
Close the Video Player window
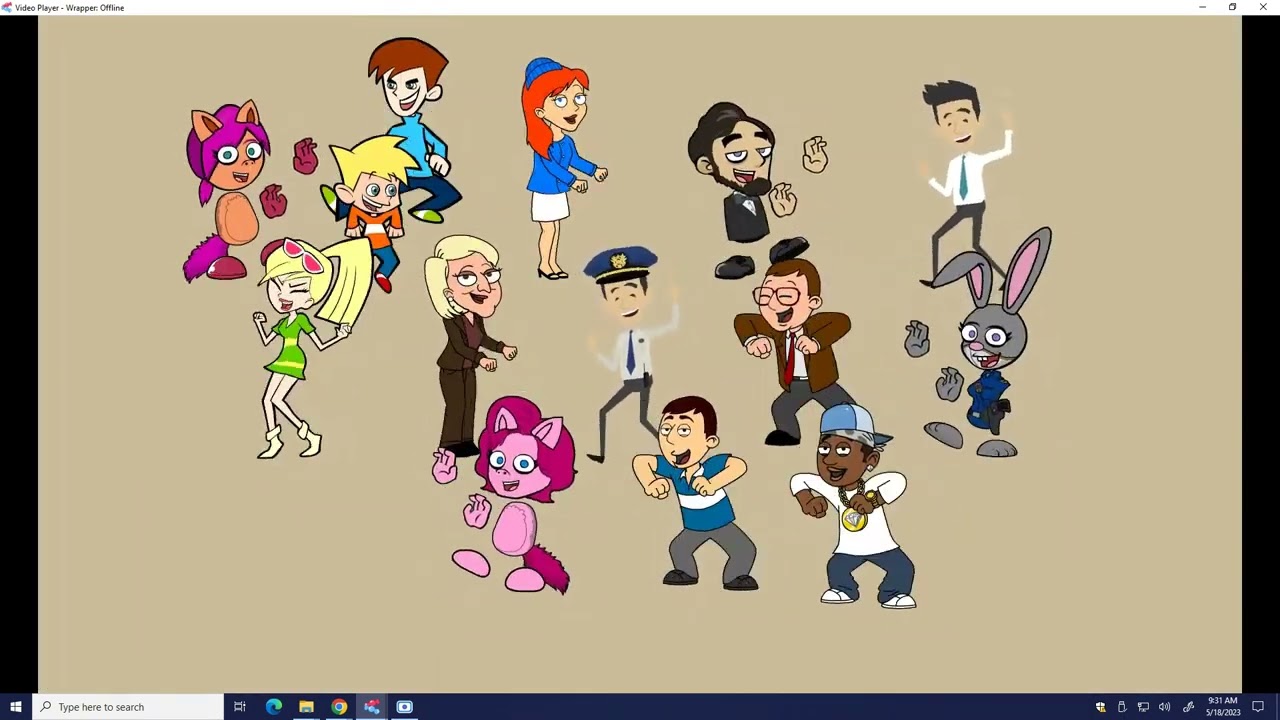[1263, 7]
